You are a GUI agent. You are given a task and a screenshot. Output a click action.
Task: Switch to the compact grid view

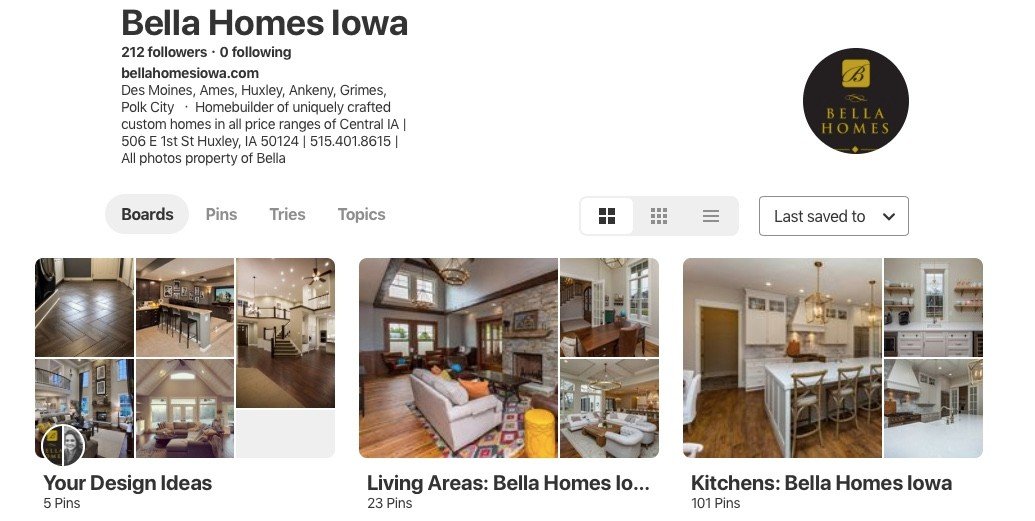coord(659,216)
